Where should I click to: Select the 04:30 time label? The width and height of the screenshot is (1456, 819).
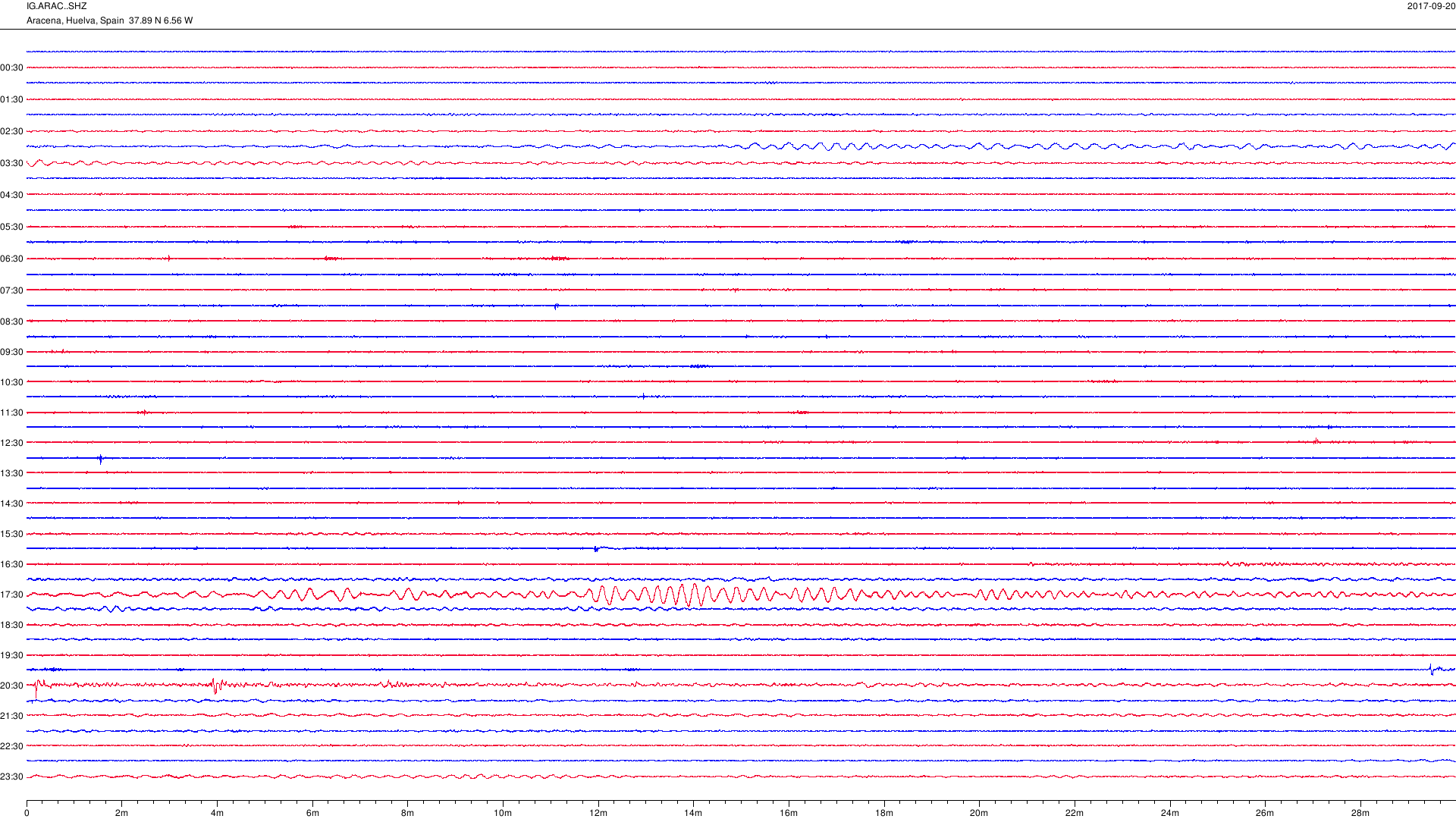click(x=11, y=195)
